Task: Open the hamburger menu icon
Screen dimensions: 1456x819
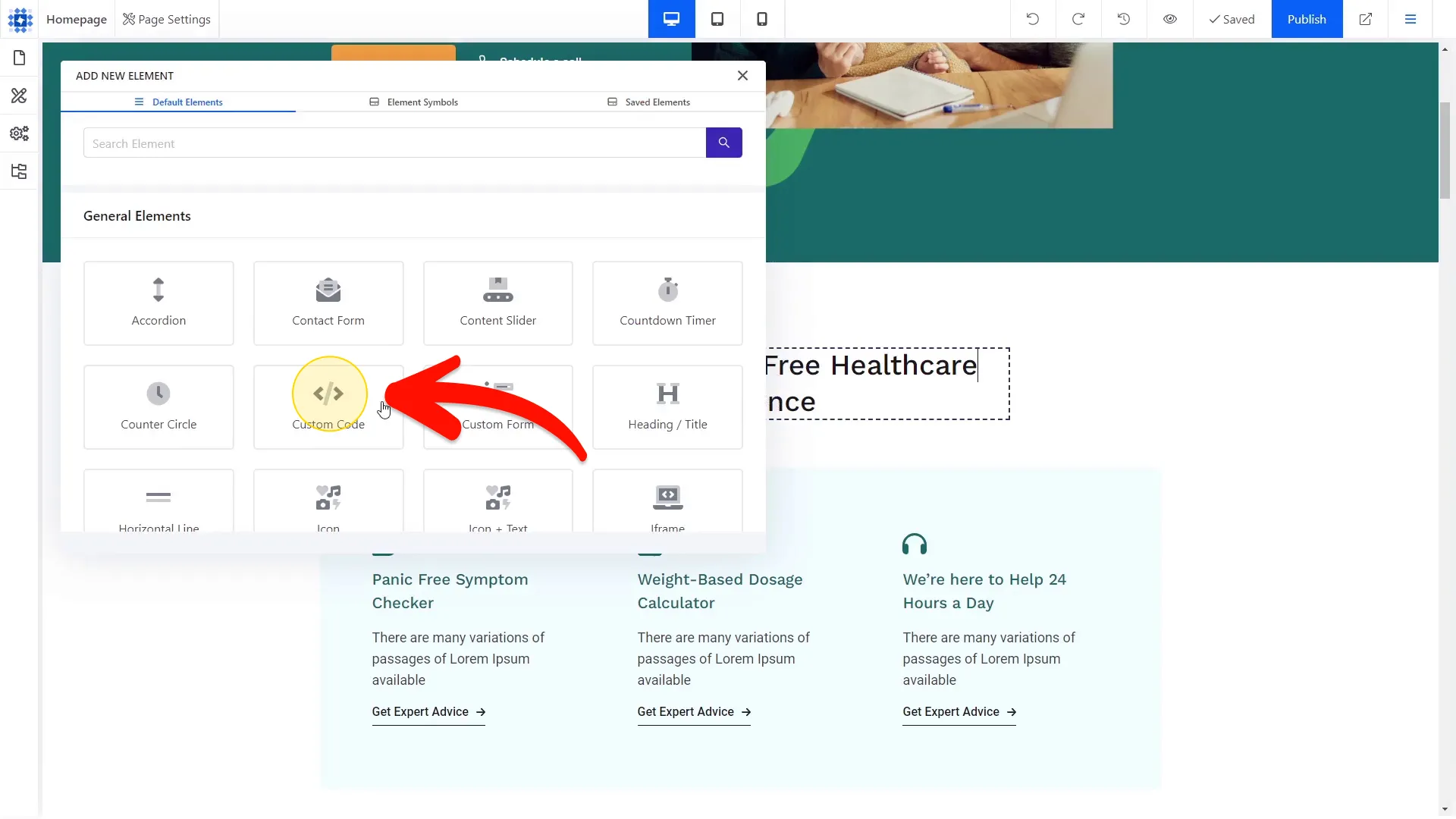Action: pyautogui.click(x=1410, y=19)
